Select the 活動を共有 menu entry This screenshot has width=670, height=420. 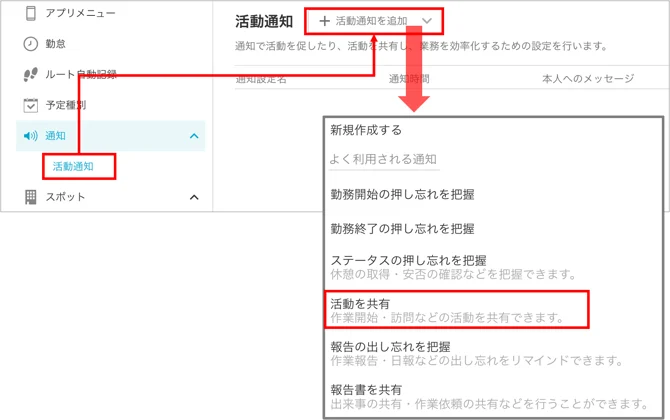click(456, 310)
